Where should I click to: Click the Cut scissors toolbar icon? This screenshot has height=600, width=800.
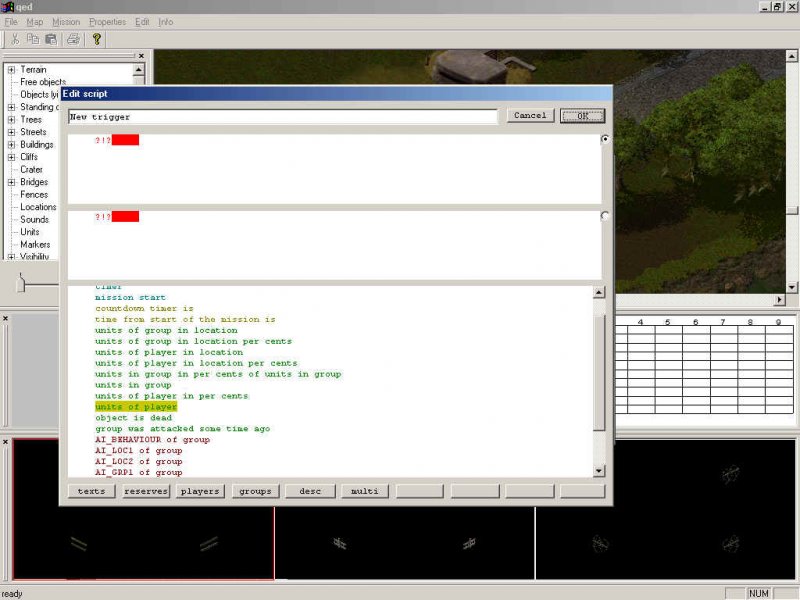[16, 39]
